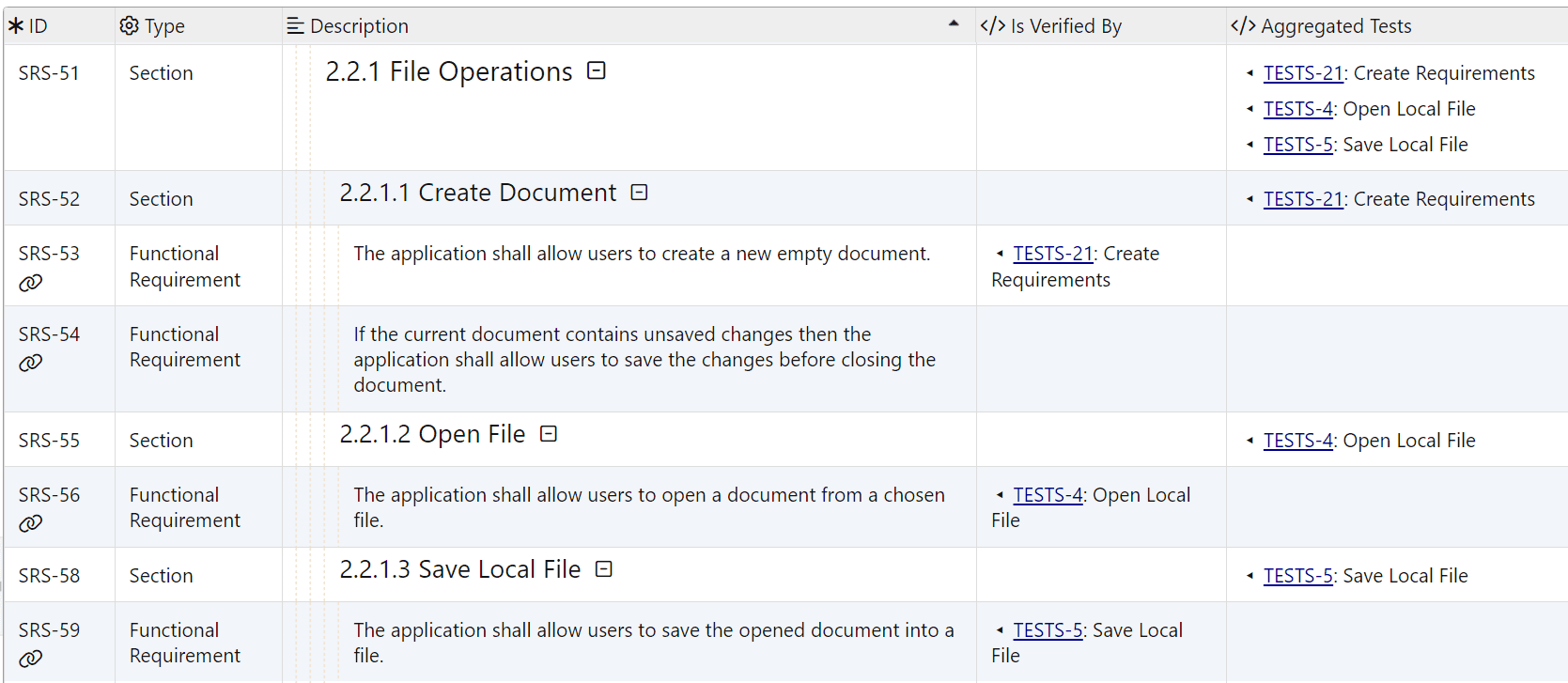
Task: Click Section type in SRS-52 row
Action: (x=161, y=199)
